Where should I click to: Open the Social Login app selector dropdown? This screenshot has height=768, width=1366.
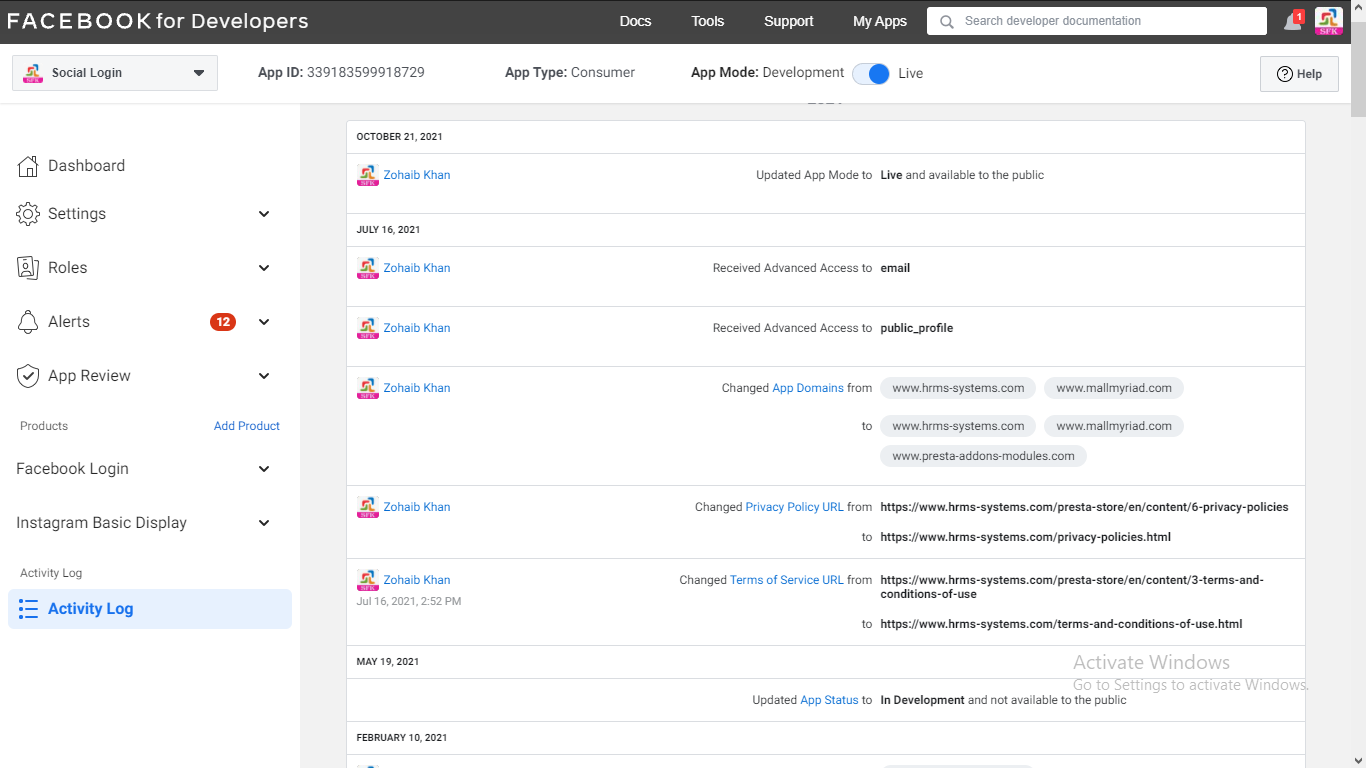coord(115,73)
